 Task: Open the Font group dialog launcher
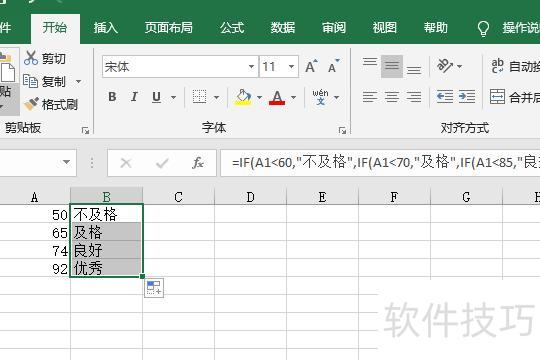pos(342,130)
